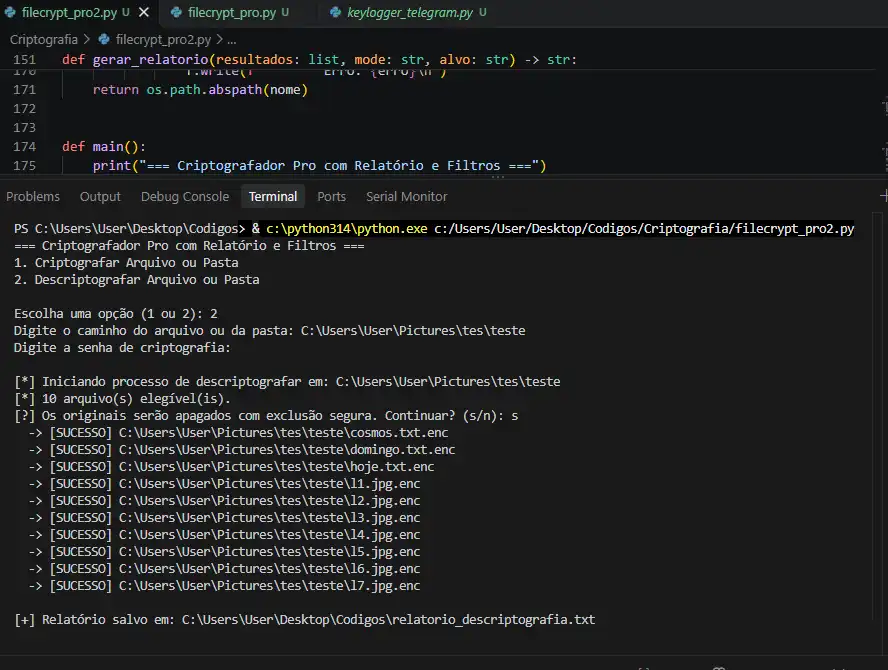Click the Python file icon in breadcrumb
This screenshot has width=888, height=670.
pyautogui.click(x=104, y=40)
